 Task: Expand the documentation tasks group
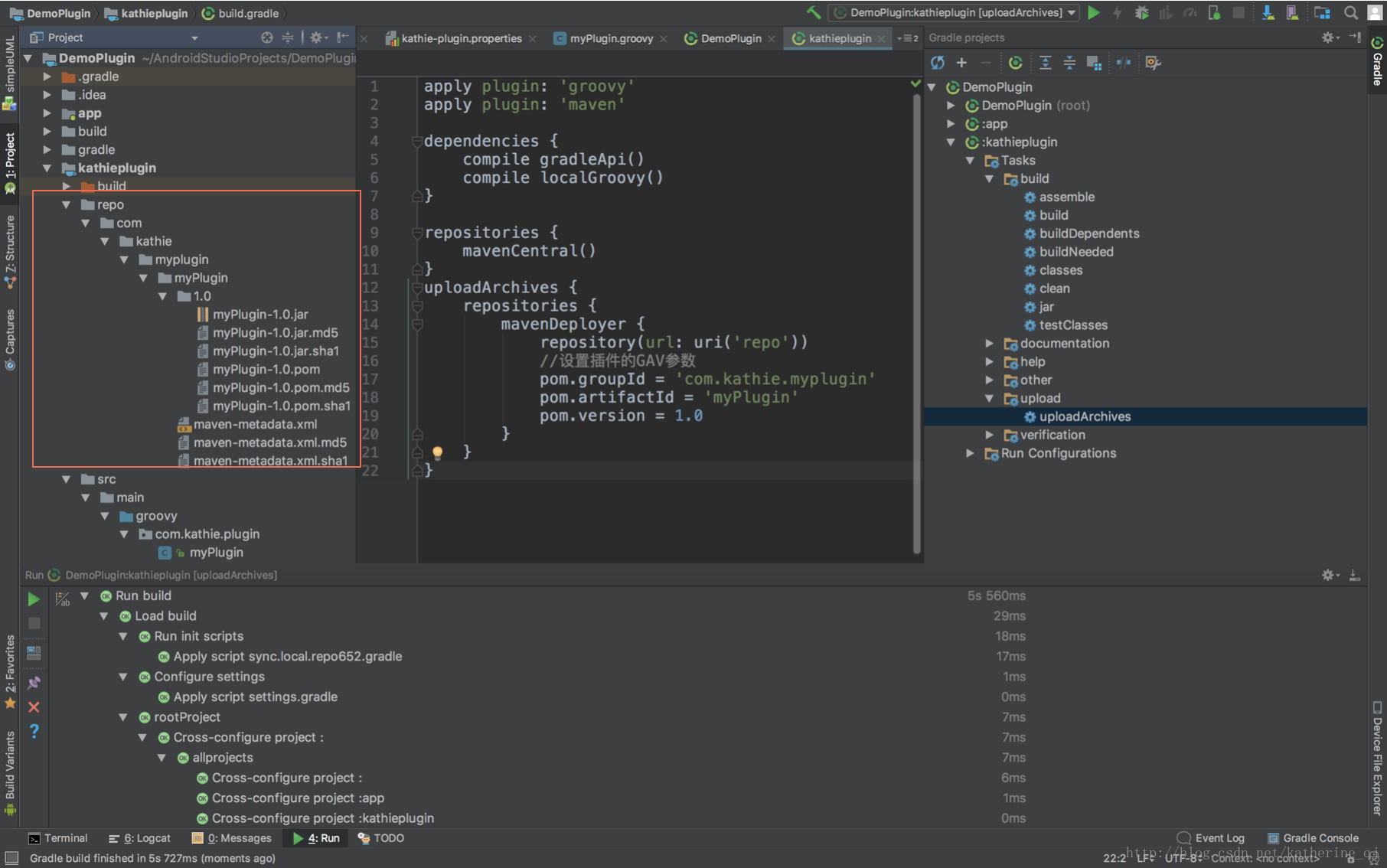[989, 344]
